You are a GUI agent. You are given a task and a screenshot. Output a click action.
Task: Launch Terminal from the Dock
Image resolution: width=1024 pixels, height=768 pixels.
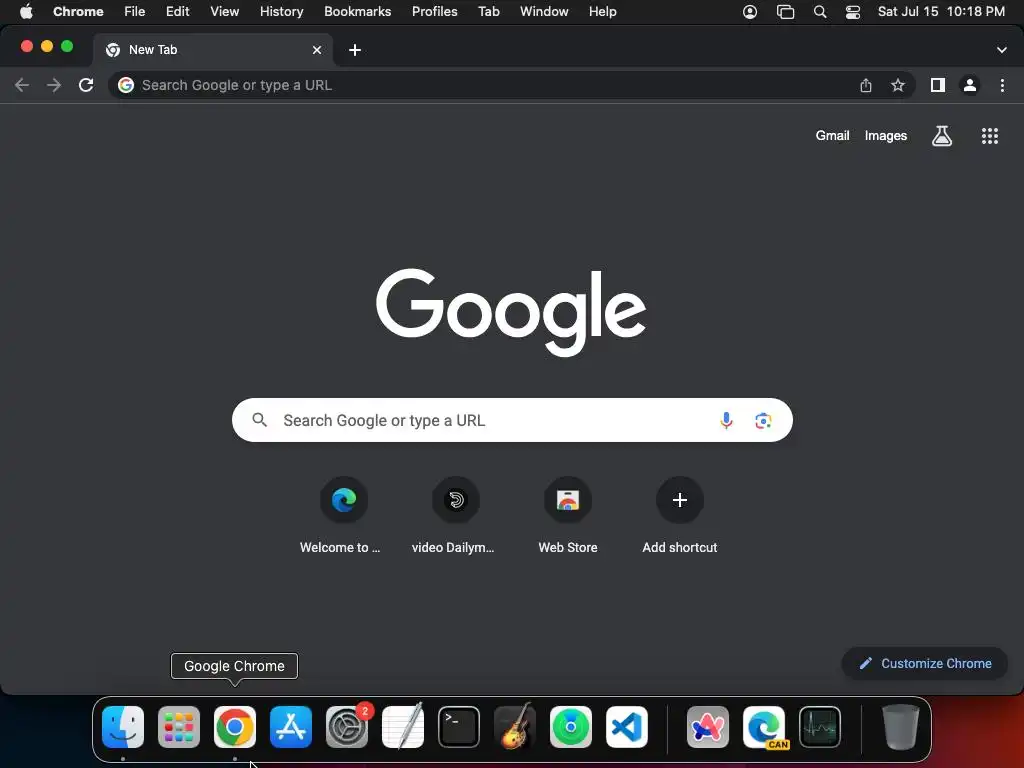pos(458,727)
